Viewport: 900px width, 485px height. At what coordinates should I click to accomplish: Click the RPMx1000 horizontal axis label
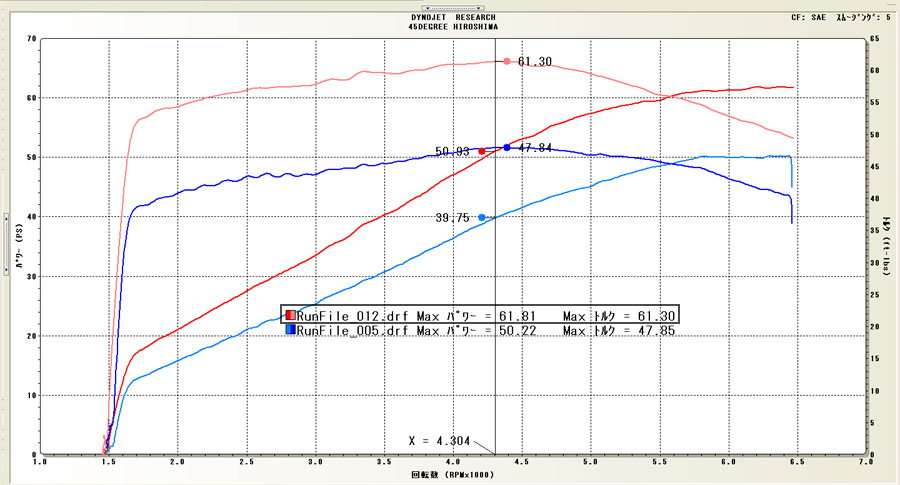452,476
